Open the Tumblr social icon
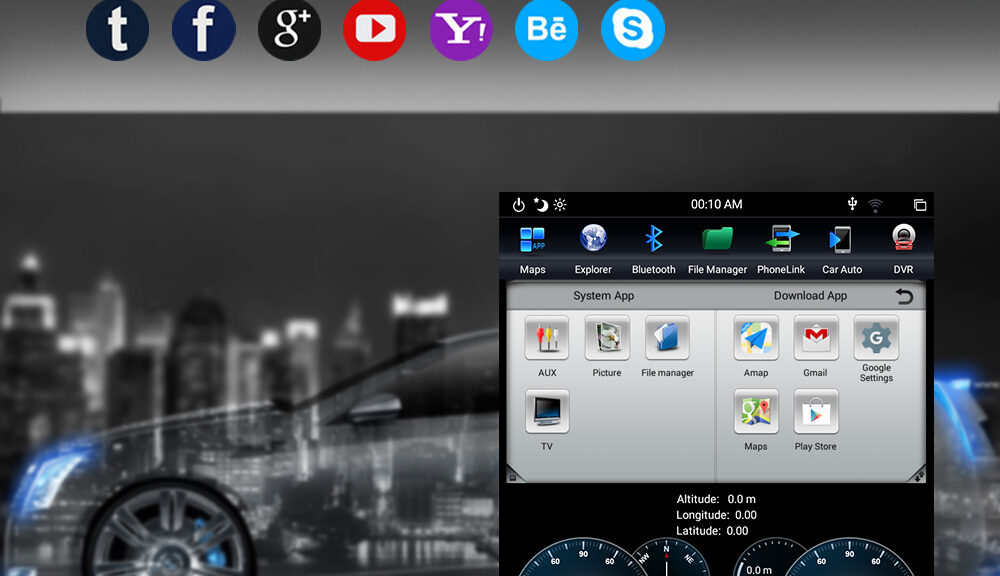The image size is (1000, 576). [x=117, y=29]
